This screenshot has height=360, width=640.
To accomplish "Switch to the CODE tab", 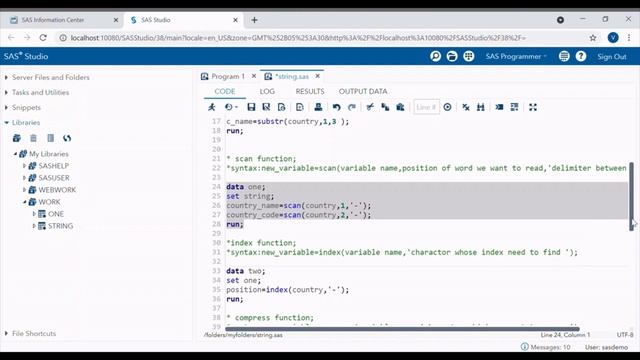I will tap(225, 91).
